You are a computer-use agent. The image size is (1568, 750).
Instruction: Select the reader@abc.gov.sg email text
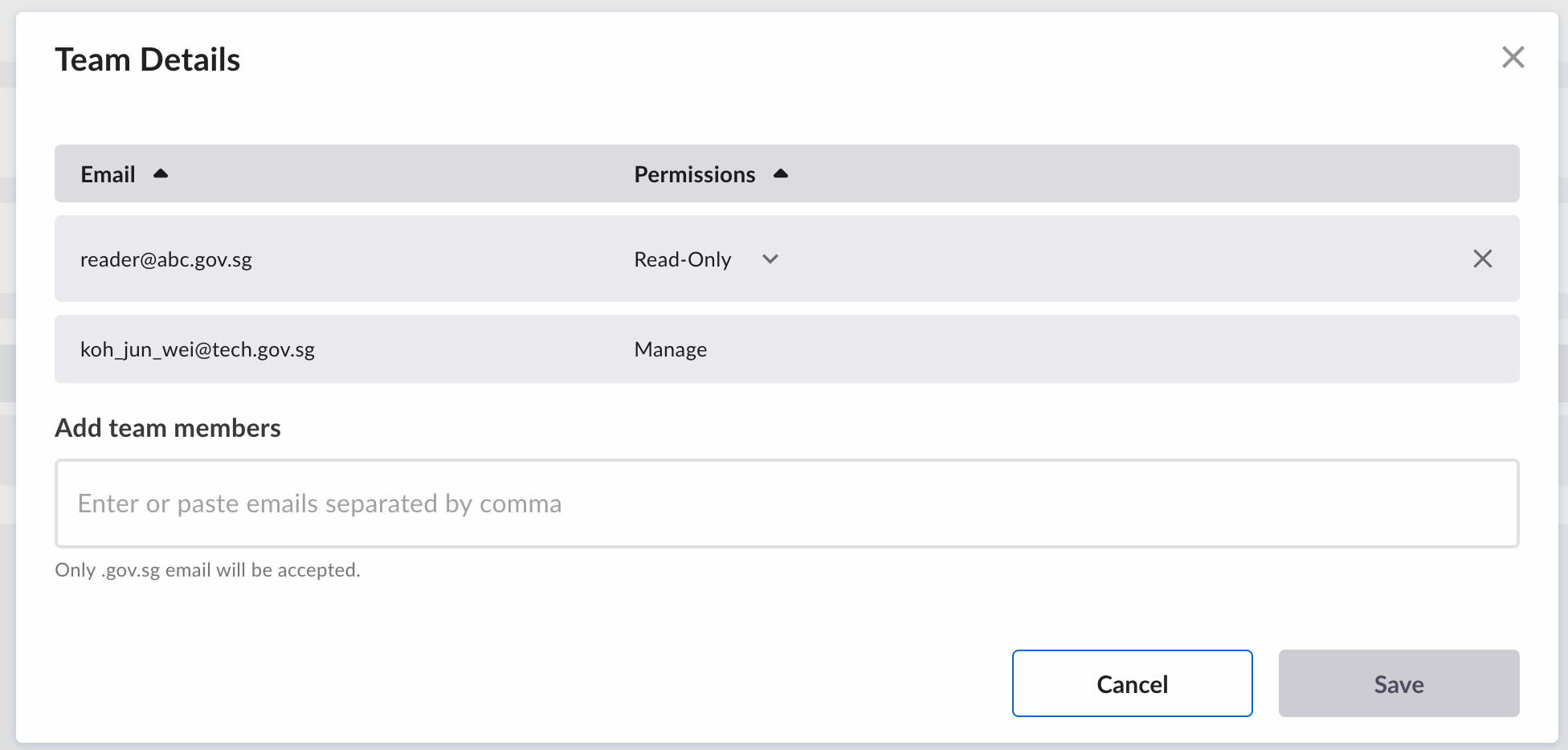(166, 259)
